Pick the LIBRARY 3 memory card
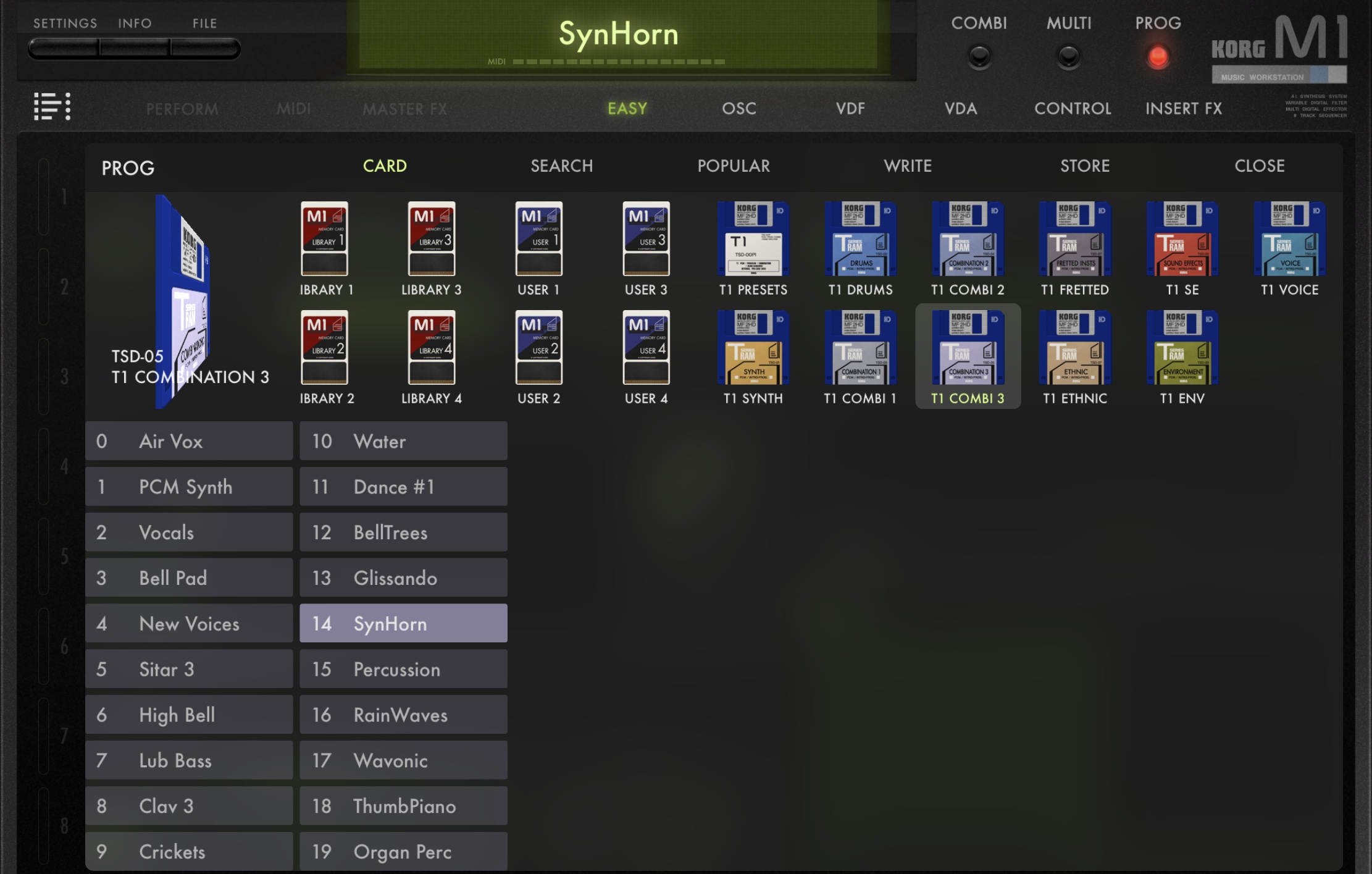Screen dimensions: 1372x874 (432, 240)
